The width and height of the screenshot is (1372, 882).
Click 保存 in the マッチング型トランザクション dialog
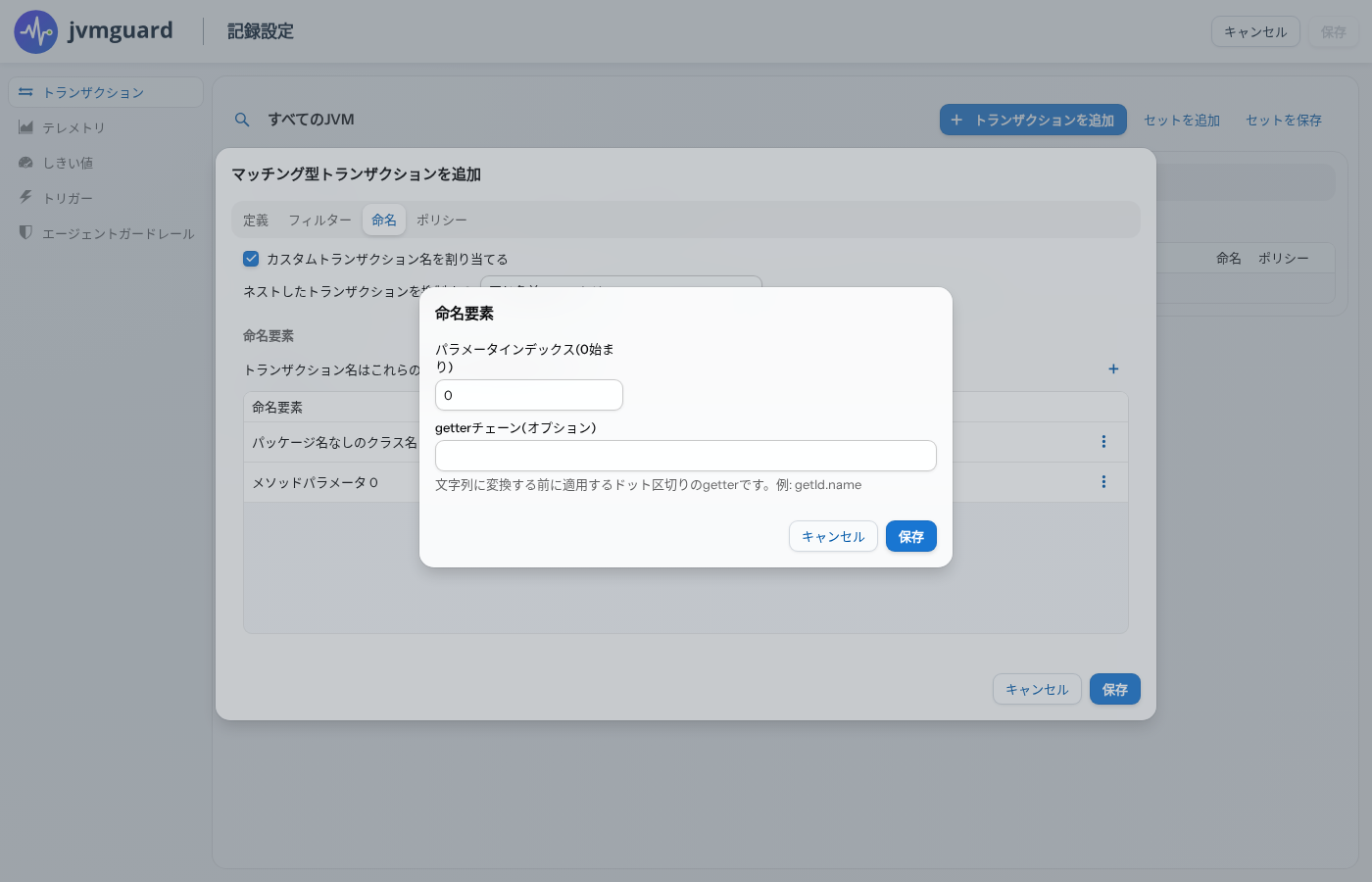[1115, 689]
